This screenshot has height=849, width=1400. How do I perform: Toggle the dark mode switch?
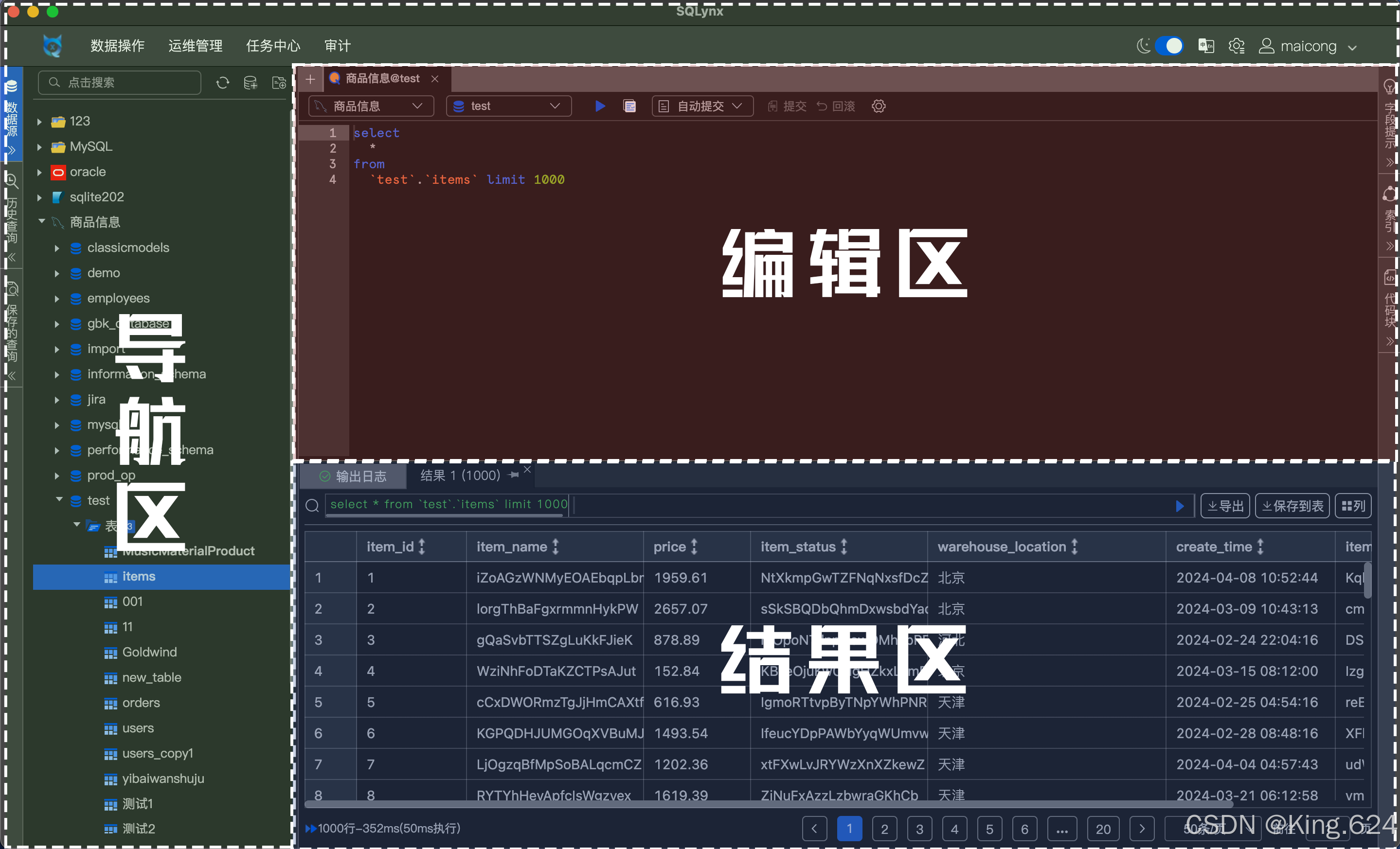(x=1169, y=46)
